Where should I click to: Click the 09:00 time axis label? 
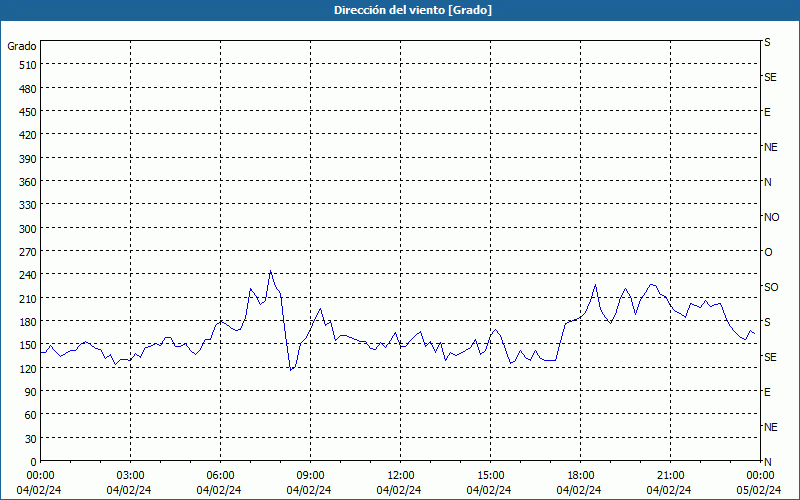[x=311, y=476]
